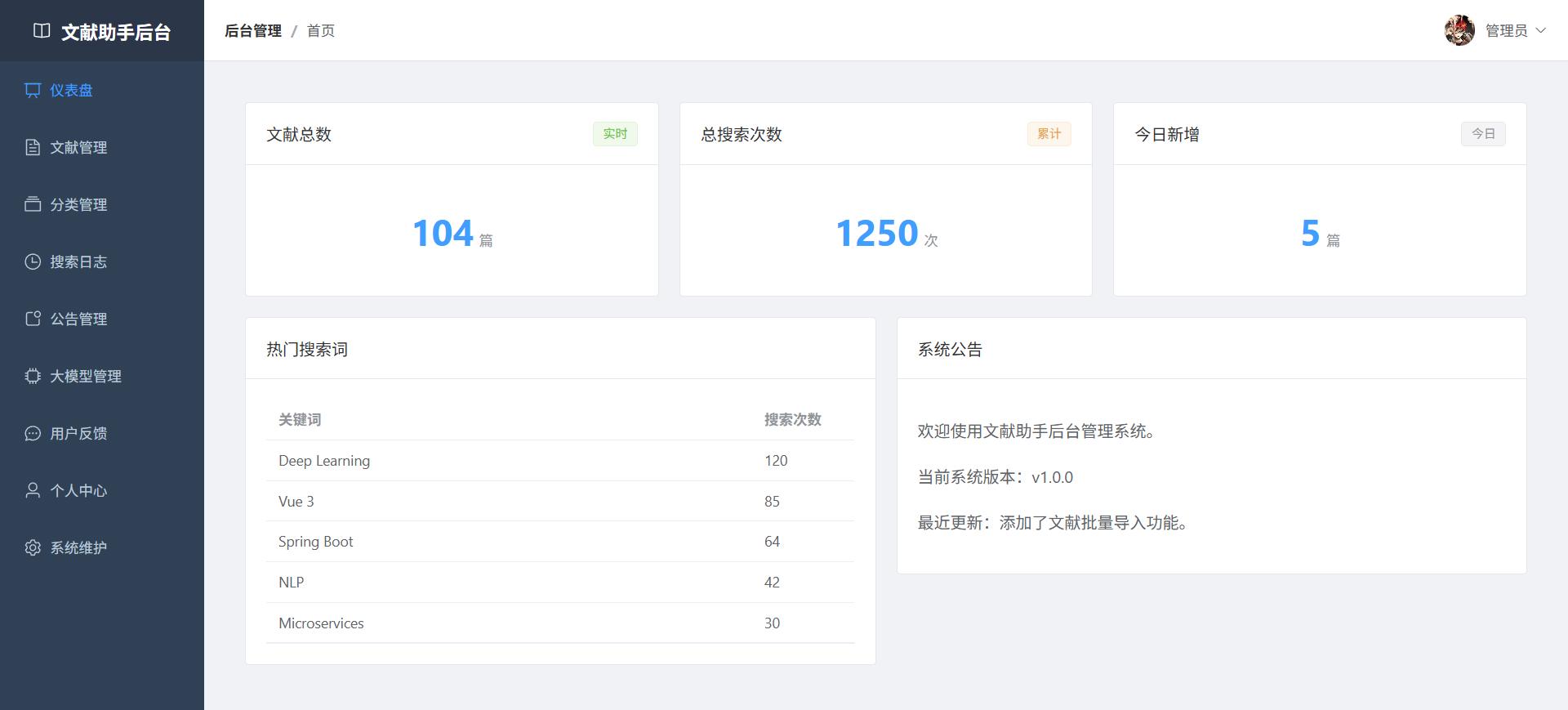Click the chat bubble icon for 用户反馈

click(33, 433)
